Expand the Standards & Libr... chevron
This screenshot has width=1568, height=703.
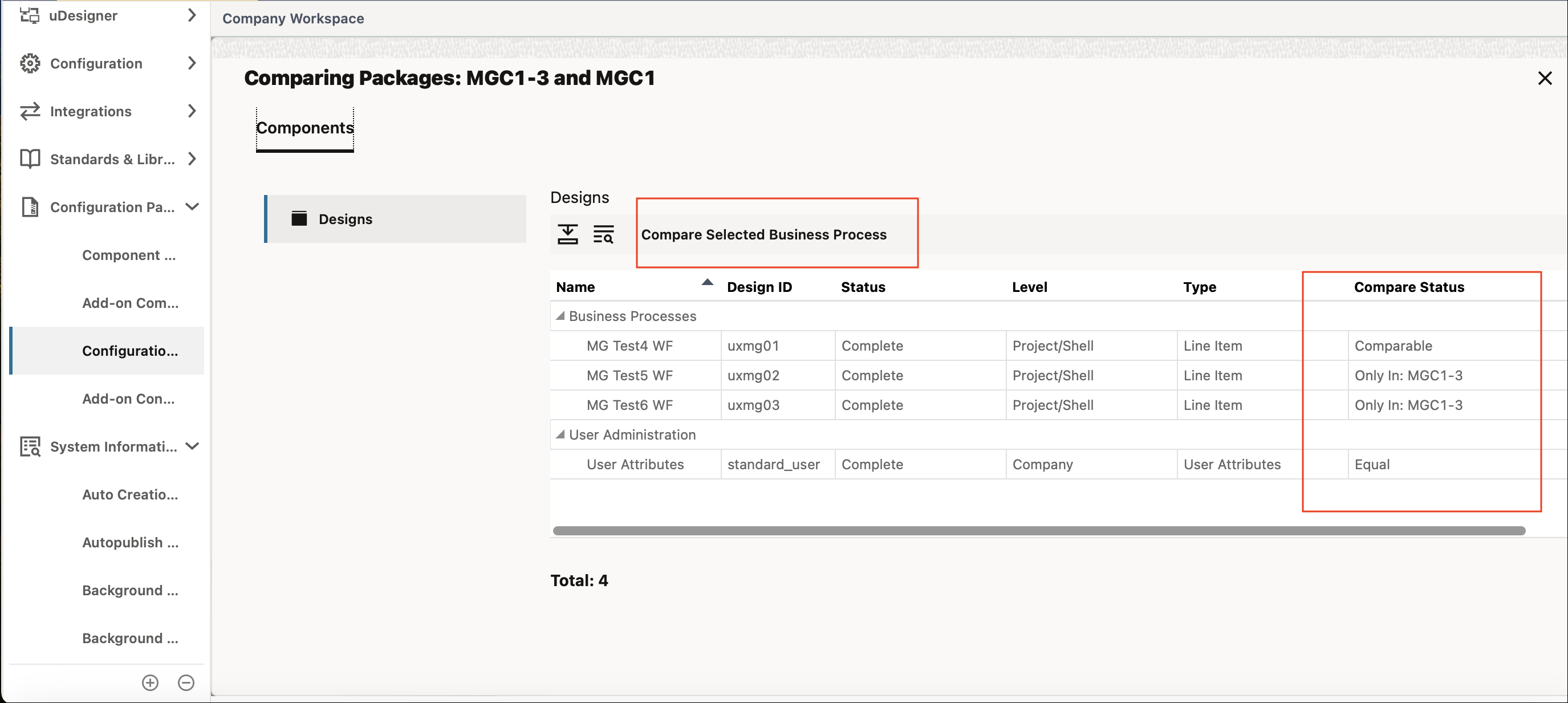tap(192, 159)
